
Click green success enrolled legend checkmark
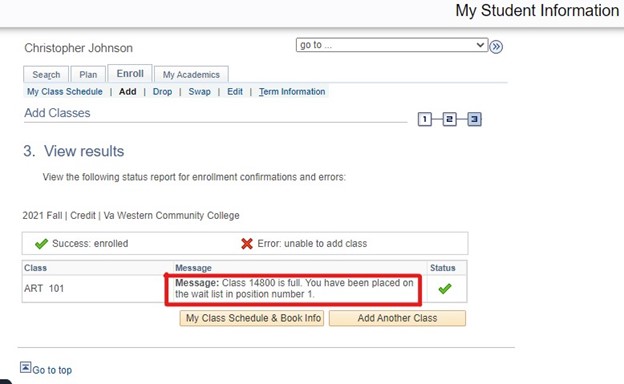[41, 244]
